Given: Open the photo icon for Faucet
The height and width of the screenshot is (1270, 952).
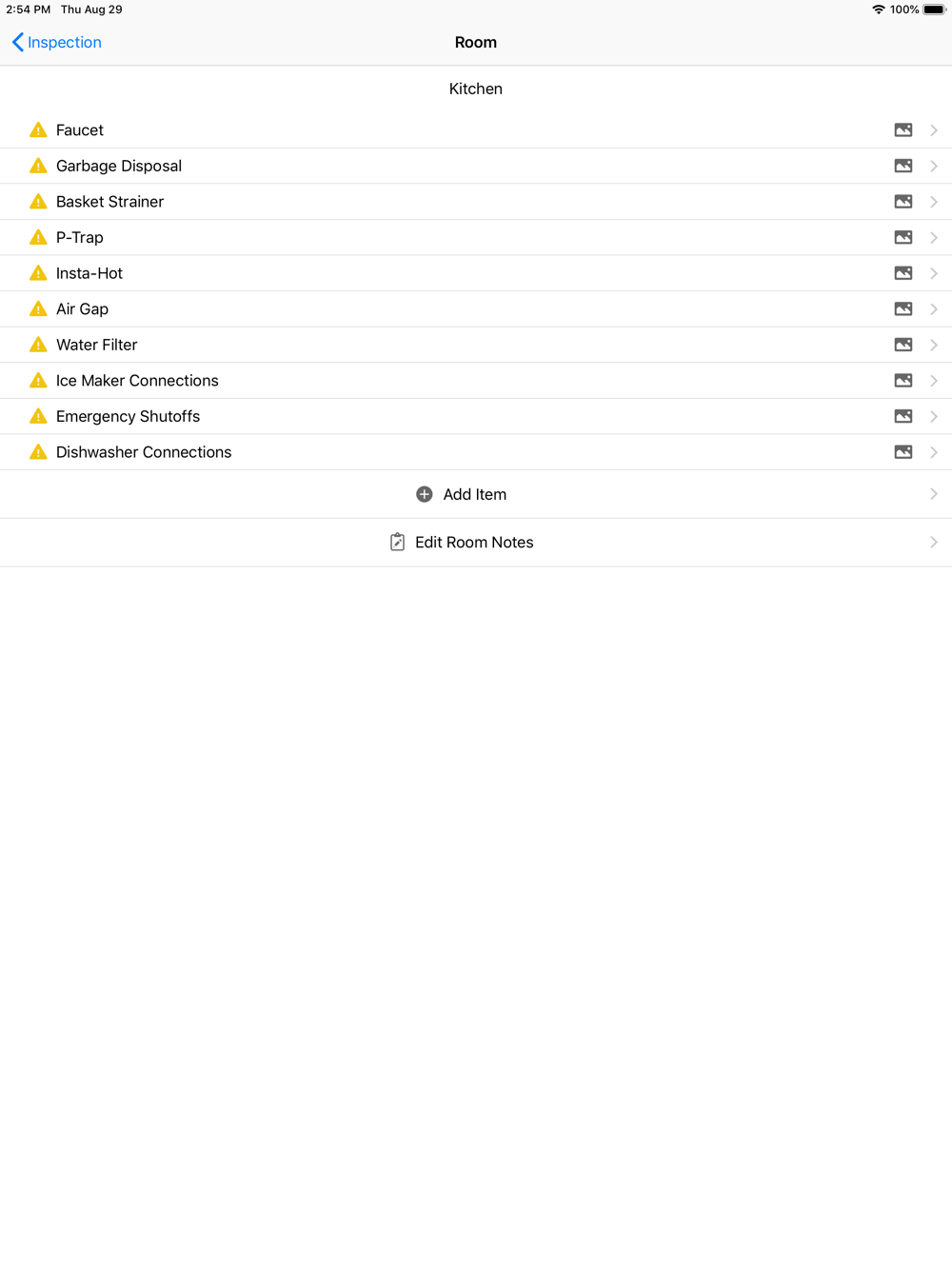Looking at the screenshot, I should [x=903, y=130].
